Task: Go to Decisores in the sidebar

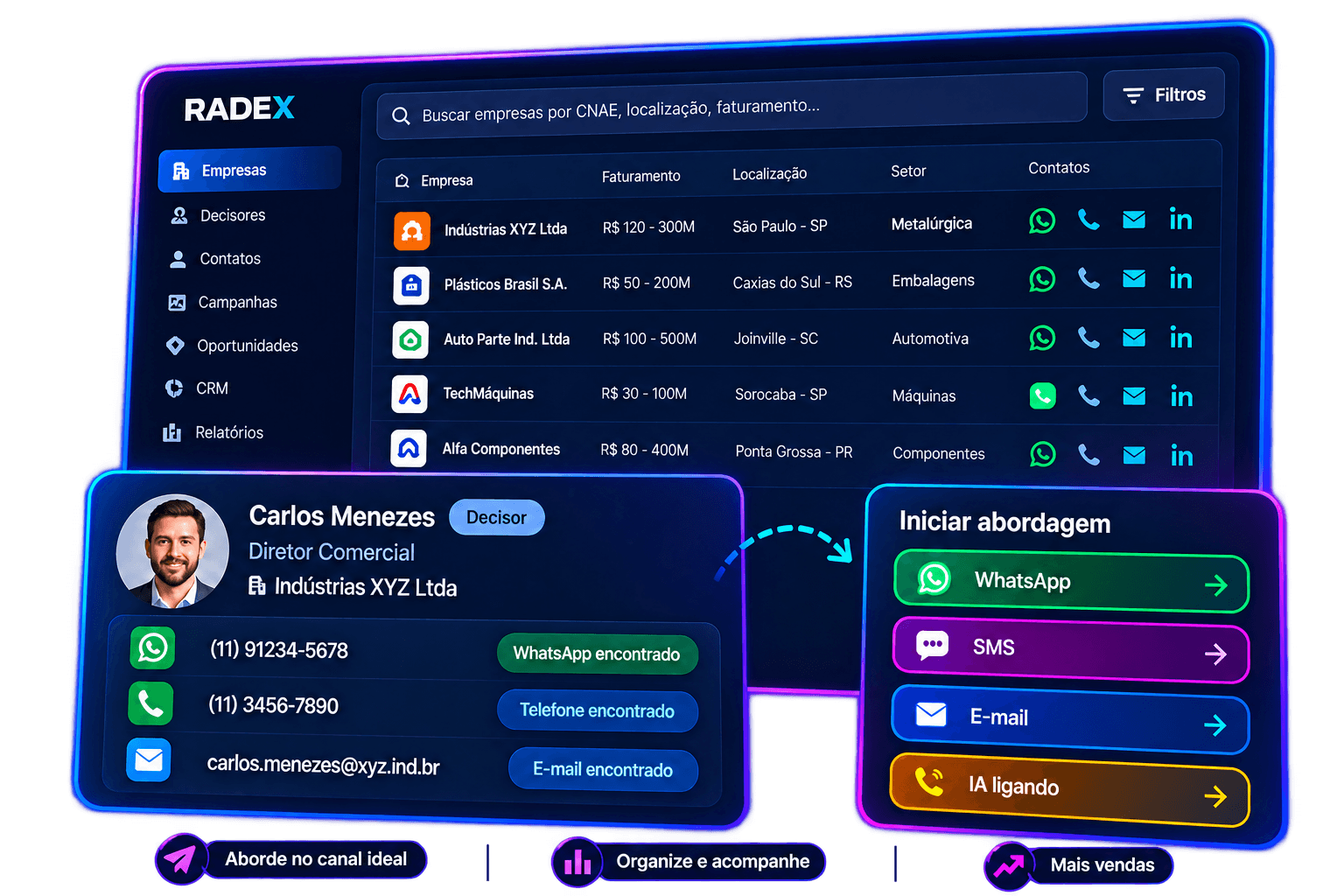Action: (x=219, y=215)
